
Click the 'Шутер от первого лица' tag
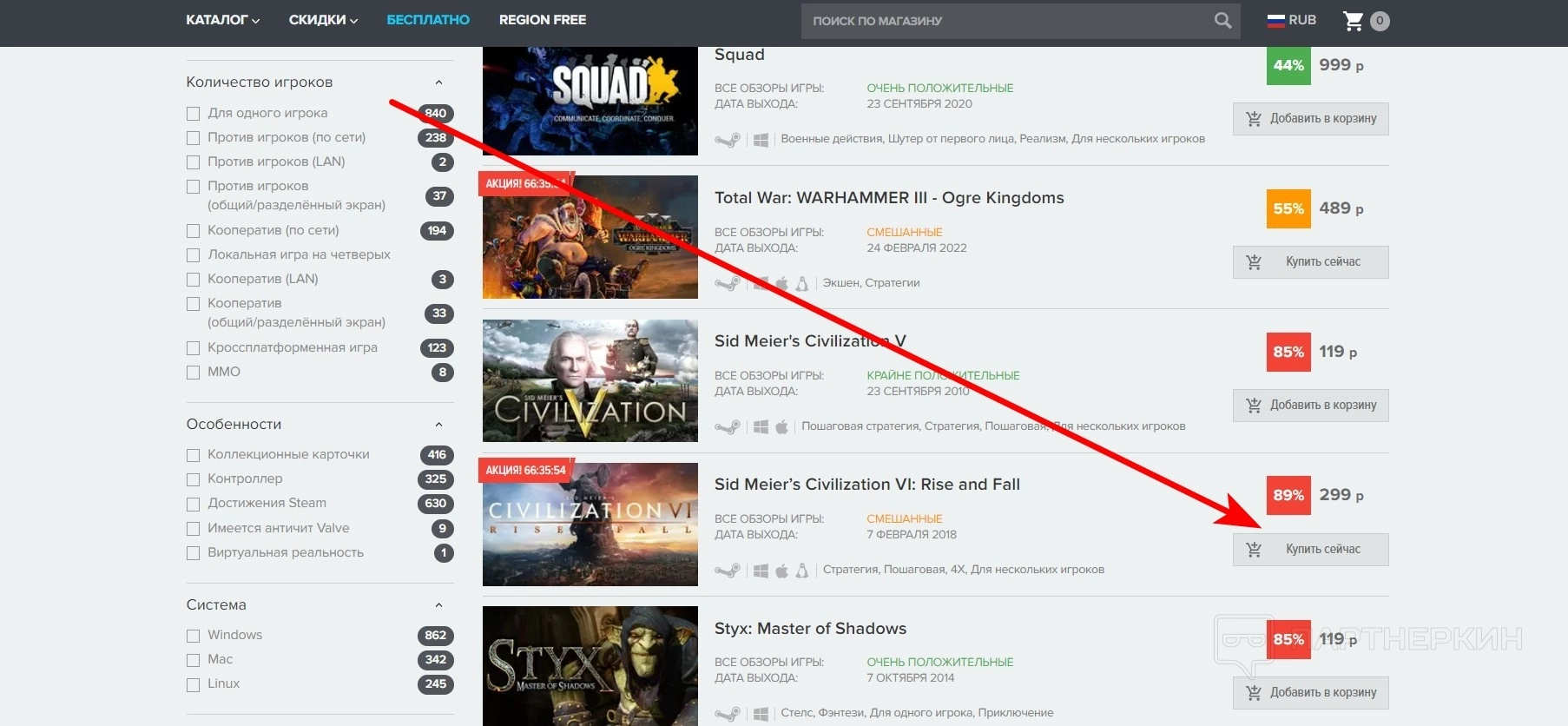click(x=950, y=139)
